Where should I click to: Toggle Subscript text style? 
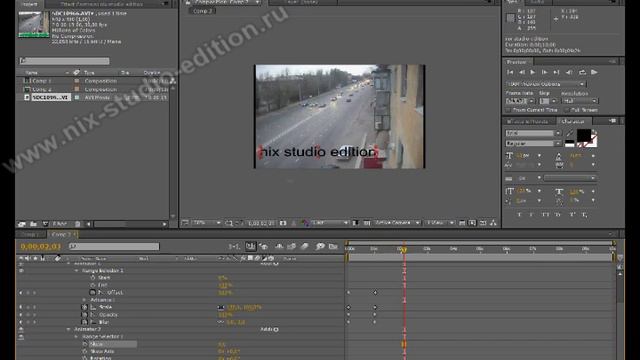click(584, 215)
